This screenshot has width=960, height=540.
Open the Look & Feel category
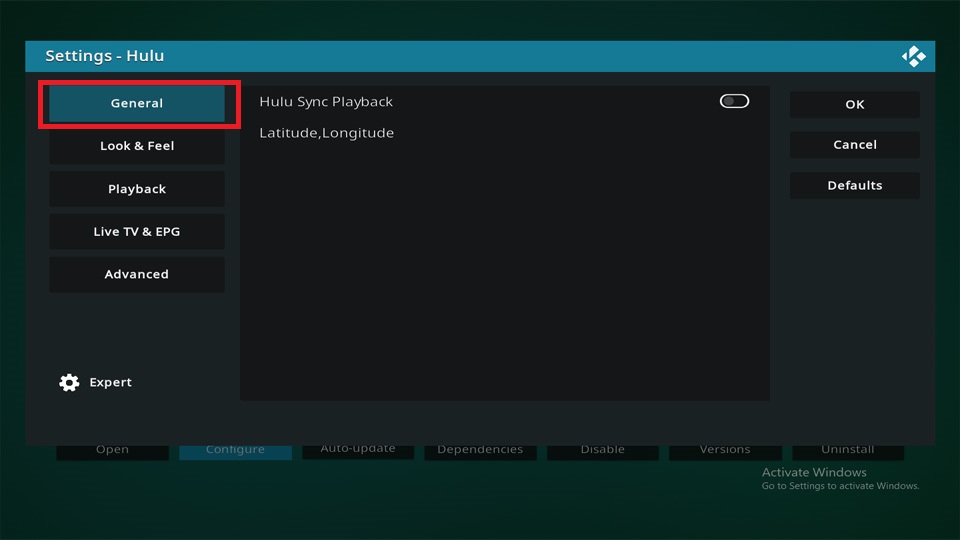[137, 146]
